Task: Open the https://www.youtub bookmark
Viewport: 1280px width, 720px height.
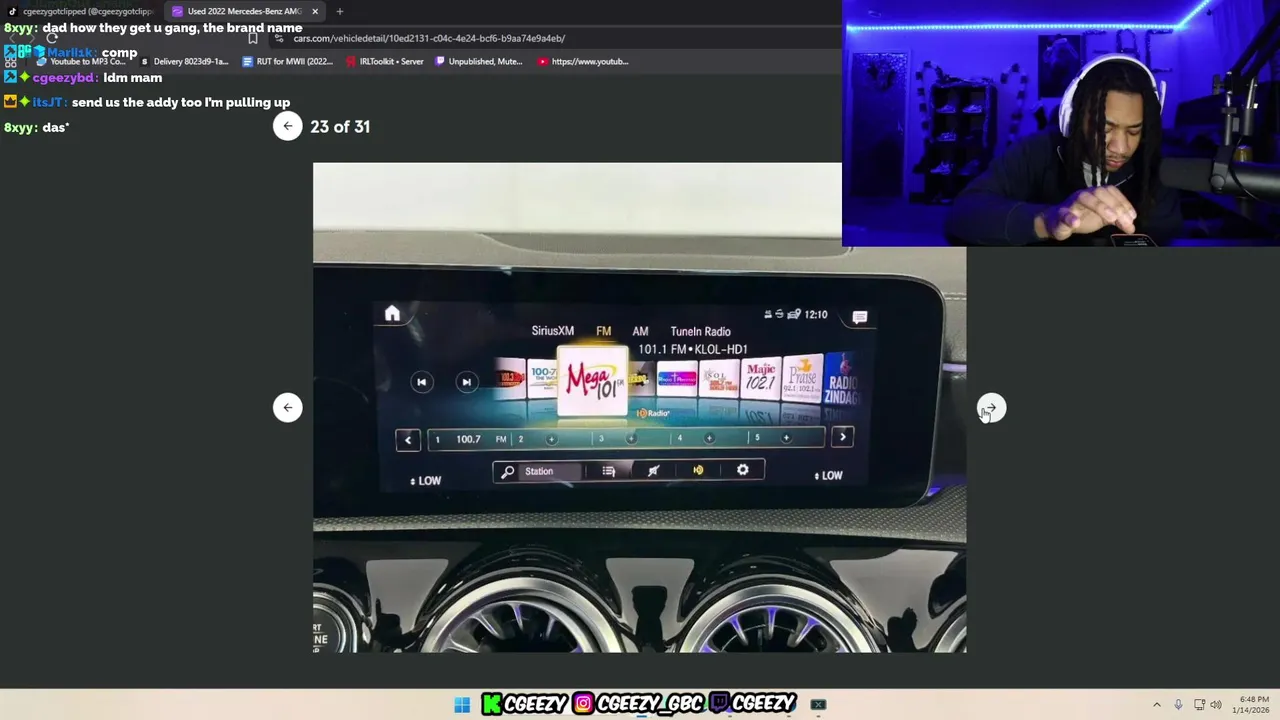Action: [x=583, y=61]
